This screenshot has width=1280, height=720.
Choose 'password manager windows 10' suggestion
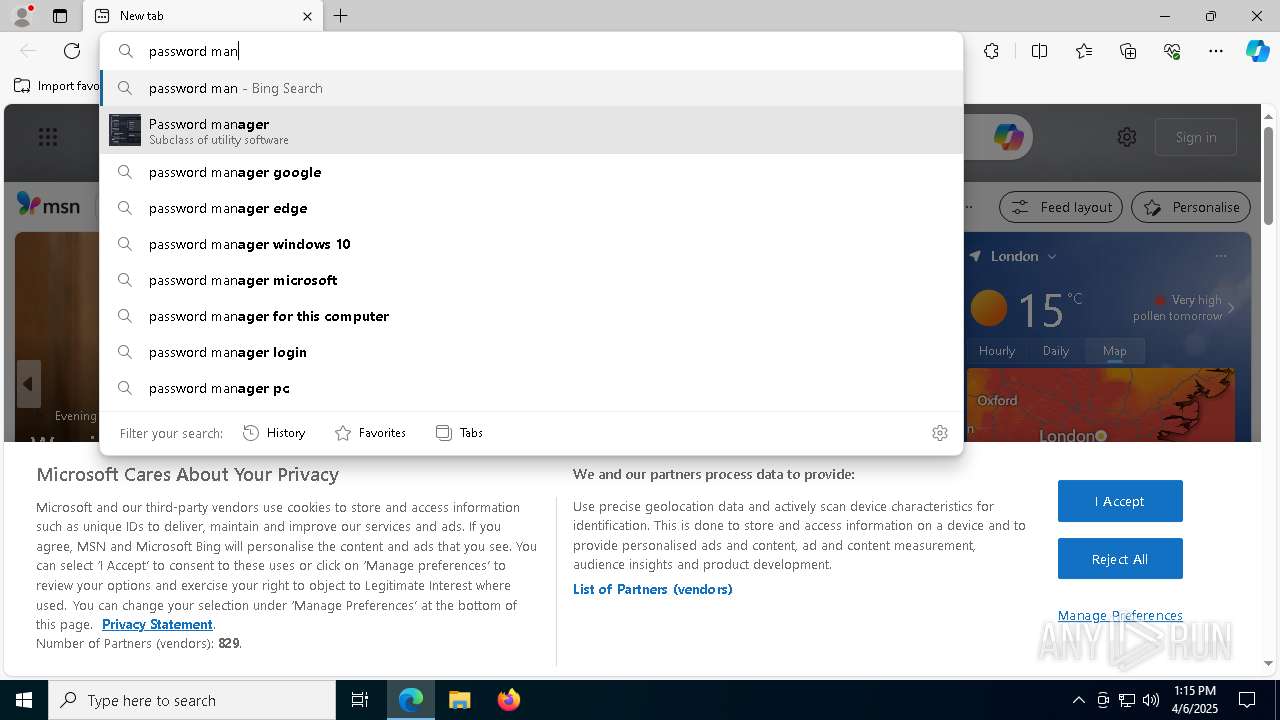click(x=531, y=244)
